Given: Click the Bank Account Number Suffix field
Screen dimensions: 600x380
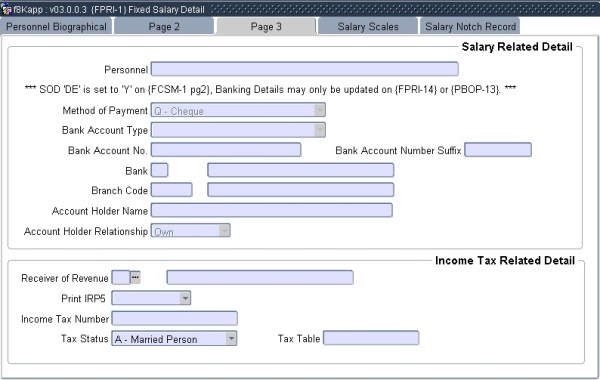Looking at the screenshot, I should click(498, 150).
